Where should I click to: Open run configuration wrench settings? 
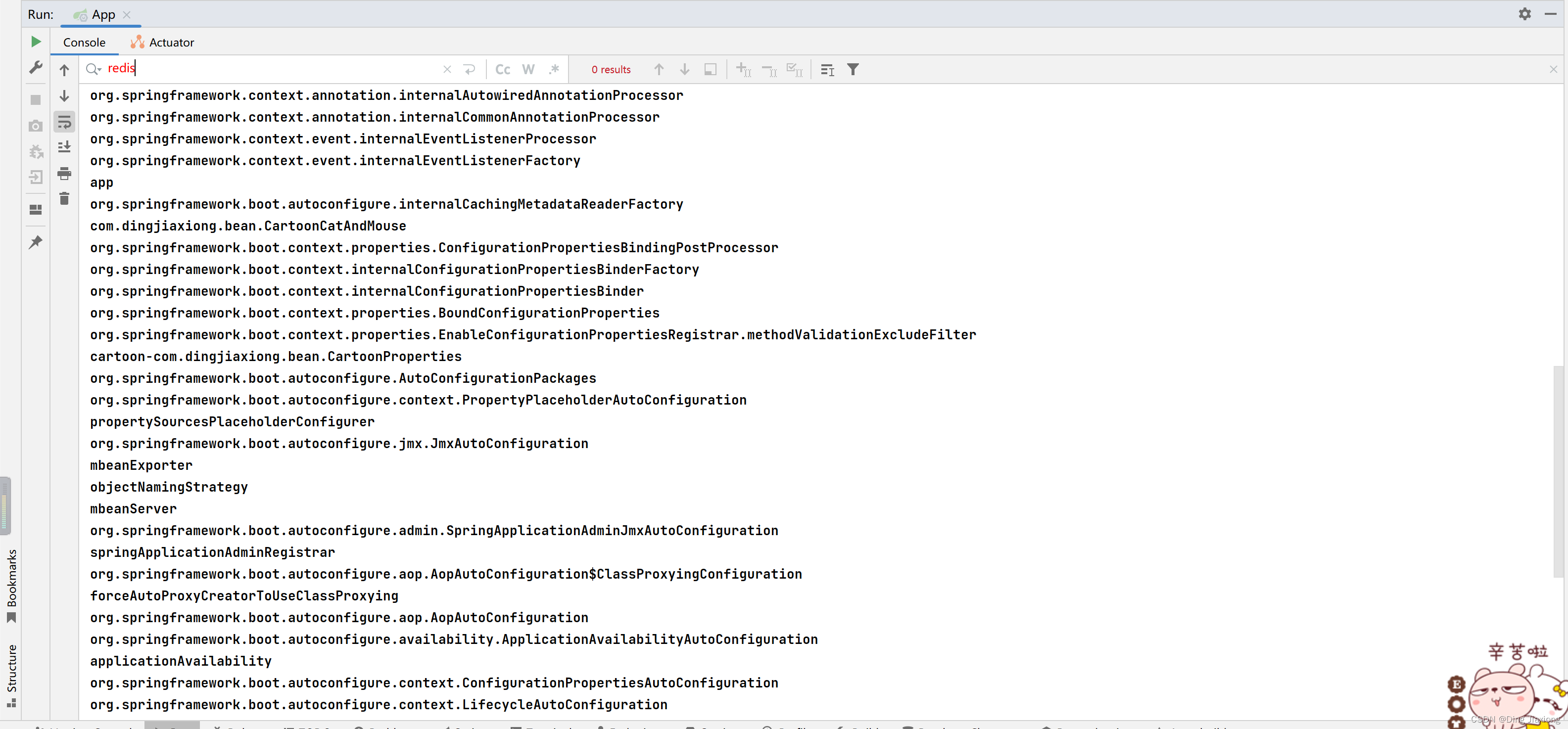[x=36, y=68]
